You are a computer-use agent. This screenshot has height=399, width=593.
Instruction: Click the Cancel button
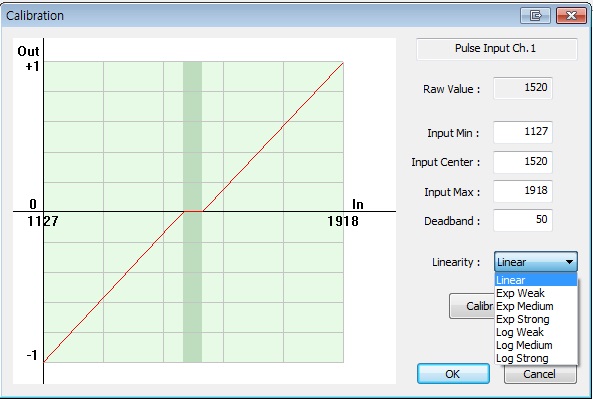click(540, 374)
